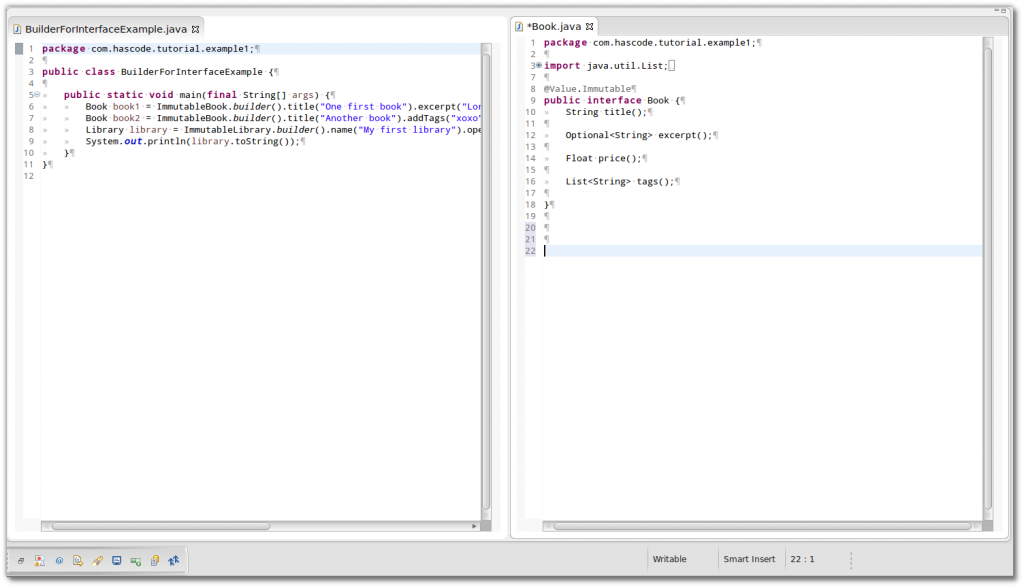Open the Problems fast view icon
The image size is (1024, 588).
click(40, 561)
